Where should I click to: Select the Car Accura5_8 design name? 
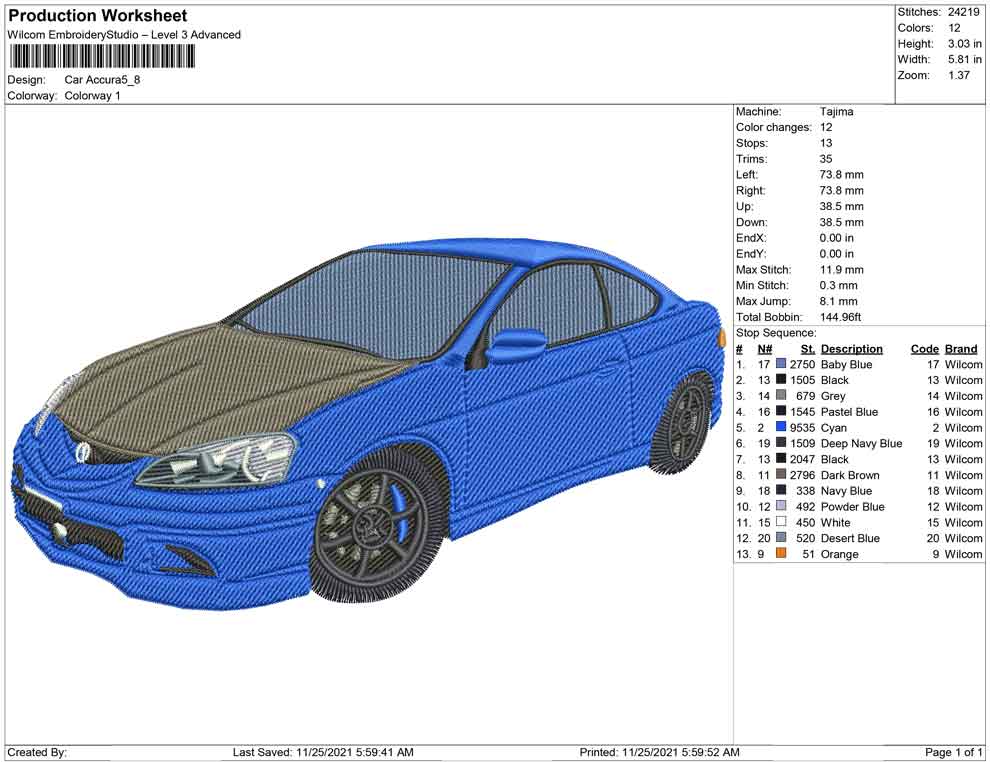coord(105,80)
